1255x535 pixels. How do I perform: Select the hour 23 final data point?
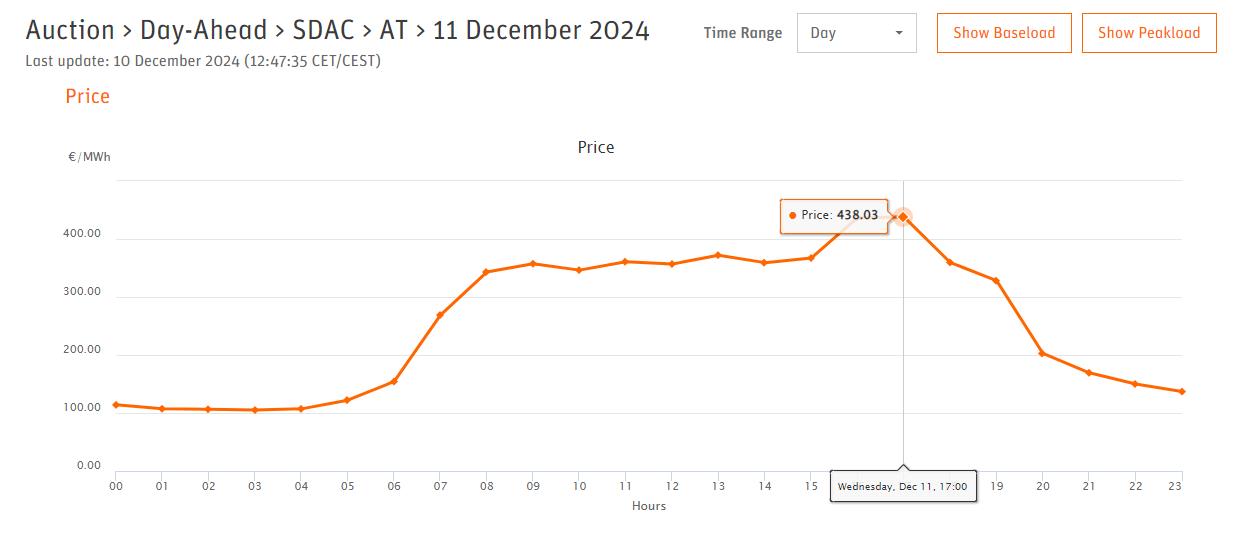pyautogui.click(x=1181, y=391)
